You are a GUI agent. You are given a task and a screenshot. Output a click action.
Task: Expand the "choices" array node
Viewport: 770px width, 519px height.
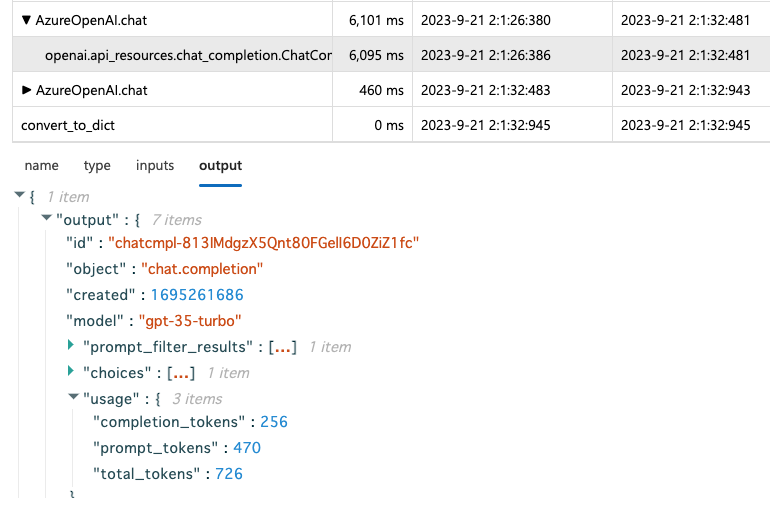[71, 372]
